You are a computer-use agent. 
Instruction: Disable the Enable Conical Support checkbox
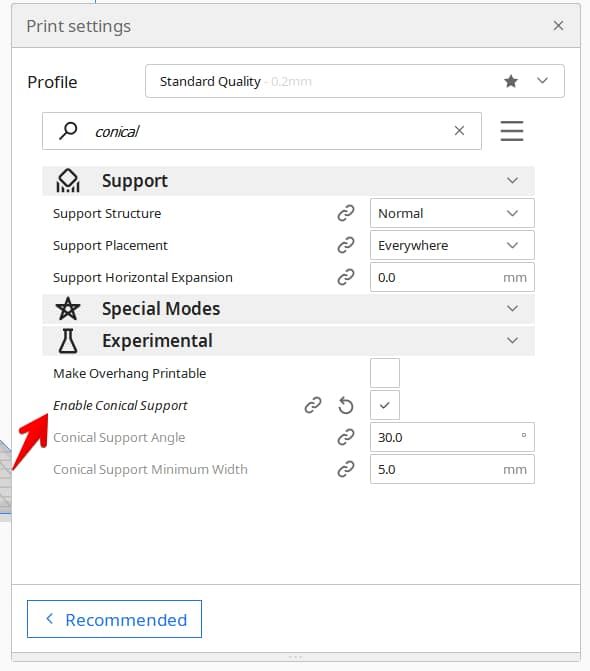pyautogui.click(x=385, y=405)
